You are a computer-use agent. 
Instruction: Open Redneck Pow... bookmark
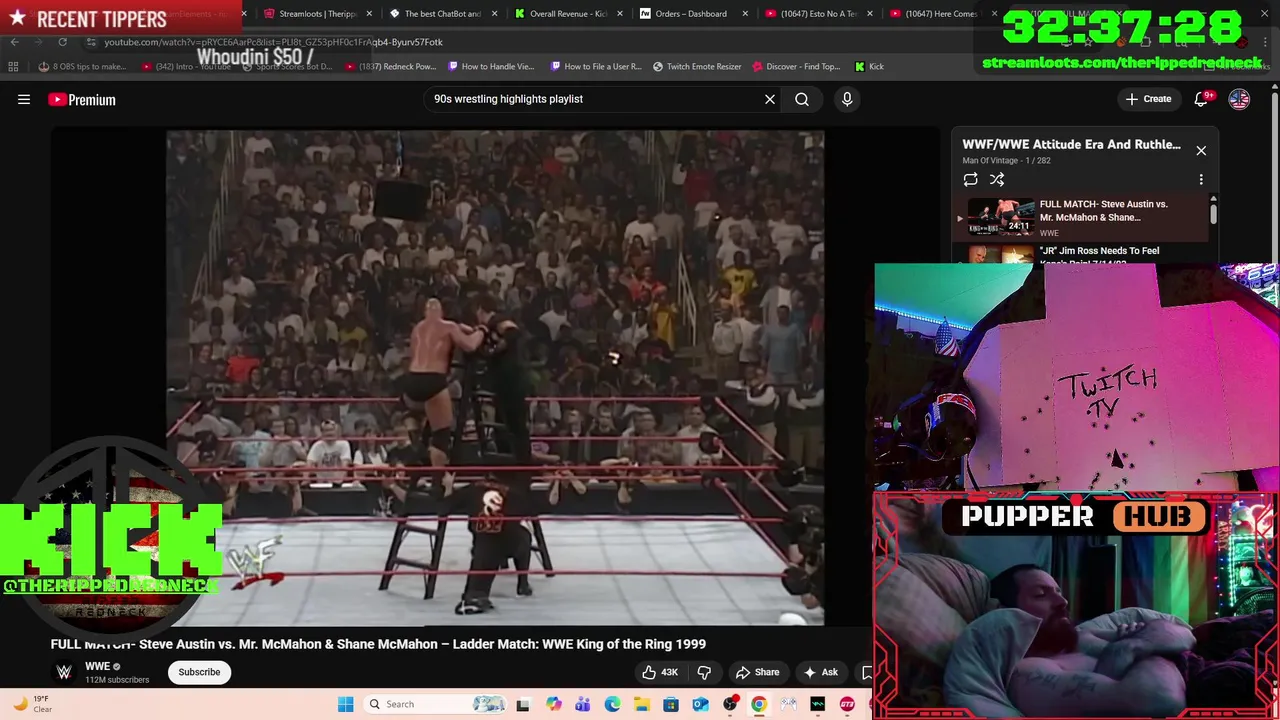[x=391, y=66]
